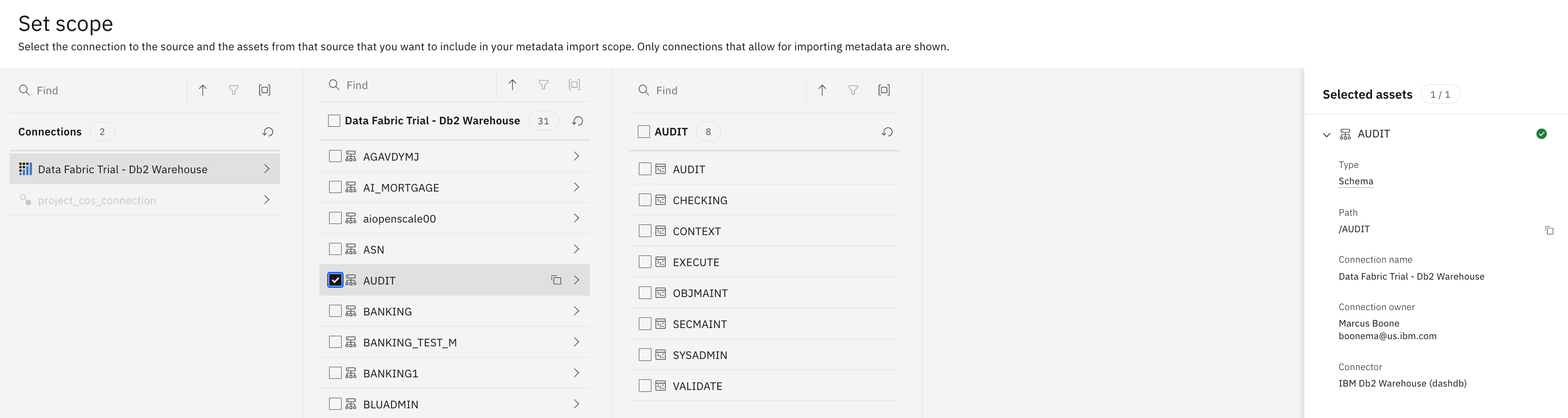1568x418 pixels.
Task: Select the Data Fabric Trial - Db2 Warehouse connection
Action: point(122,169)
